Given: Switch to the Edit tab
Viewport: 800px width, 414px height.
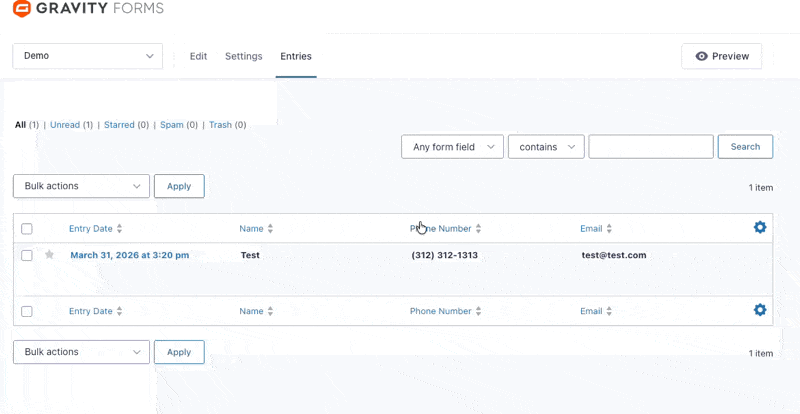Looking at the screenshot, I should [x=198, y=56].
